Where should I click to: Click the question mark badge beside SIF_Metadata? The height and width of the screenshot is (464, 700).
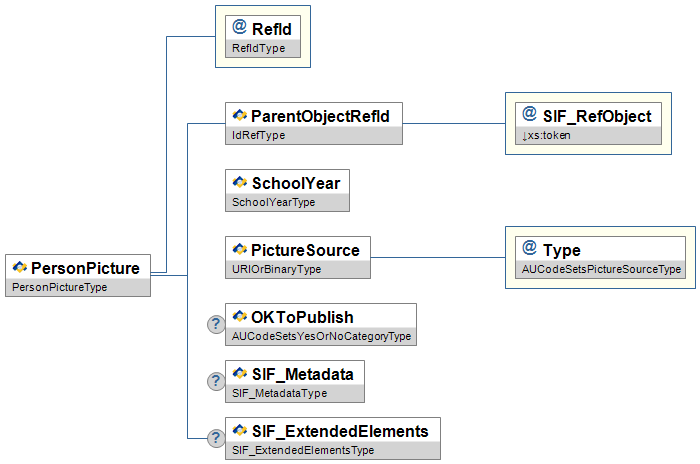[x=214, y=381]
